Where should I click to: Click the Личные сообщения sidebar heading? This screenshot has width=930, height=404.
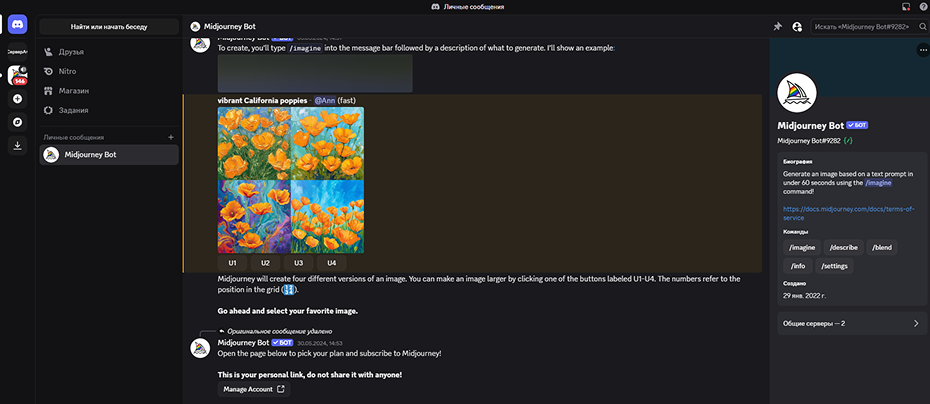coord(74,137)
